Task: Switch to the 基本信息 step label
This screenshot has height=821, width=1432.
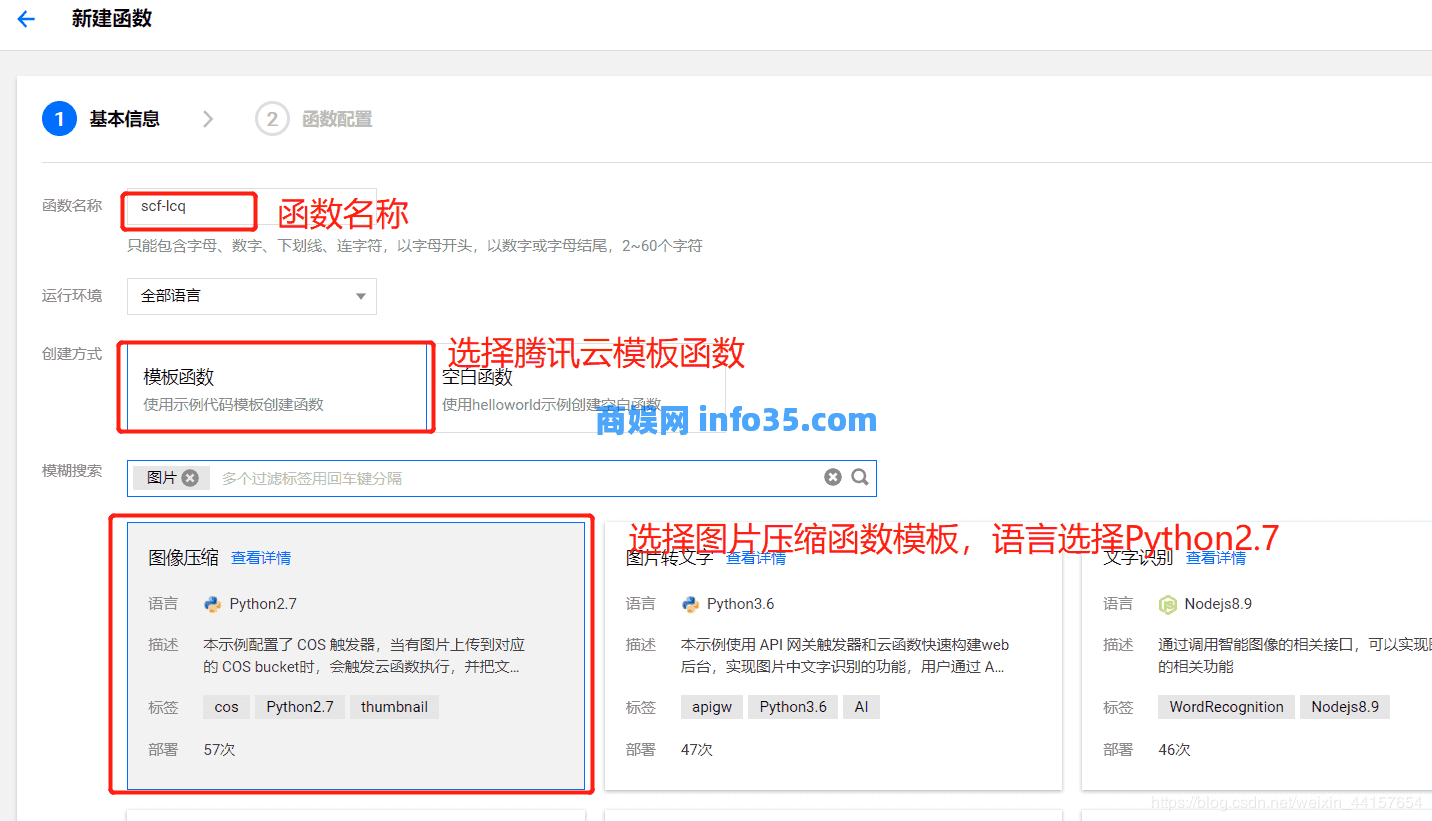Action: pyautogui.click(x=124, y=119)
